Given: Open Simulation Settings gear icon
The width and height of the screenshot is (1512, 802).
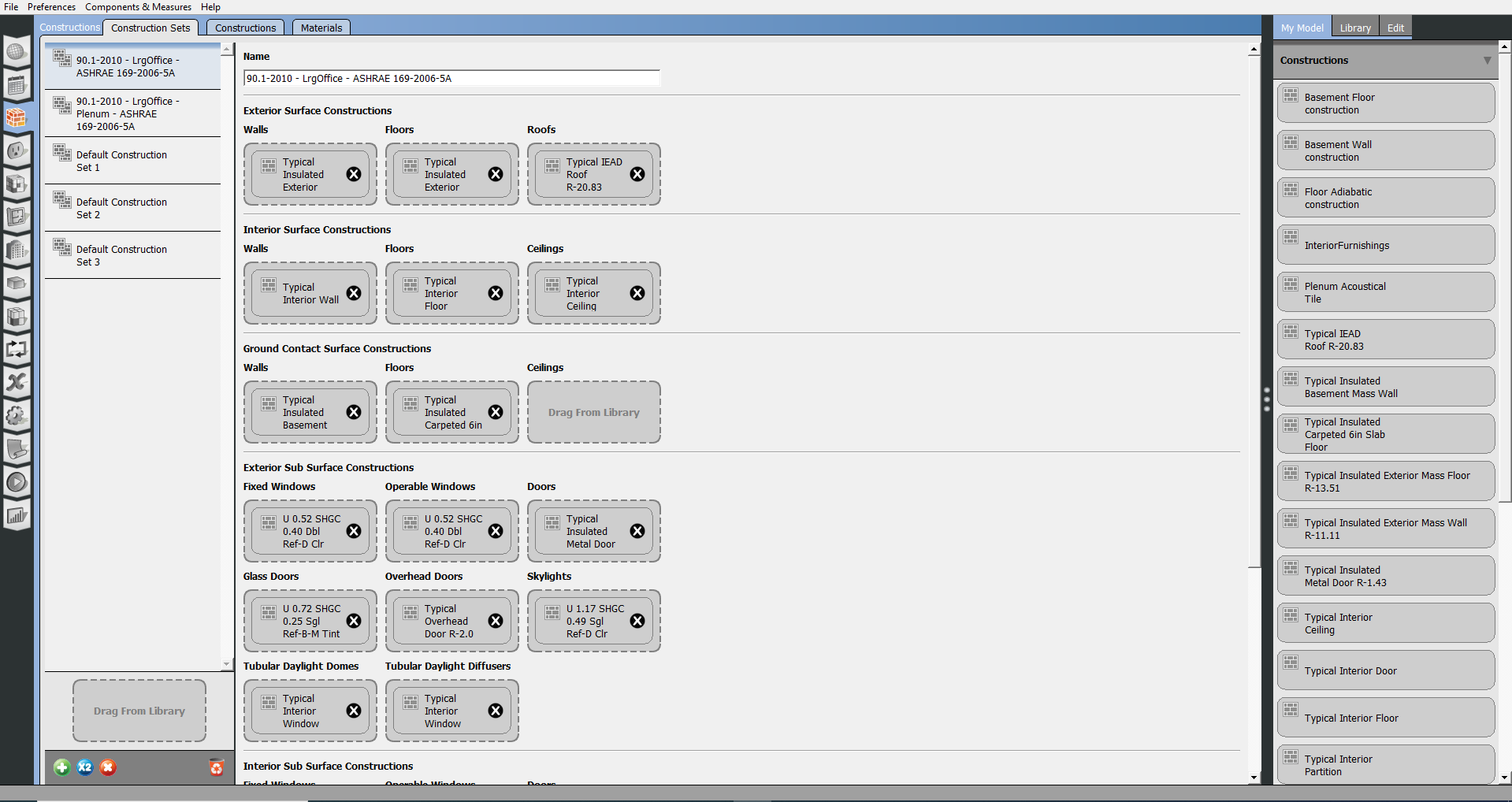Looking at the screenshot, I should [17, 416].
